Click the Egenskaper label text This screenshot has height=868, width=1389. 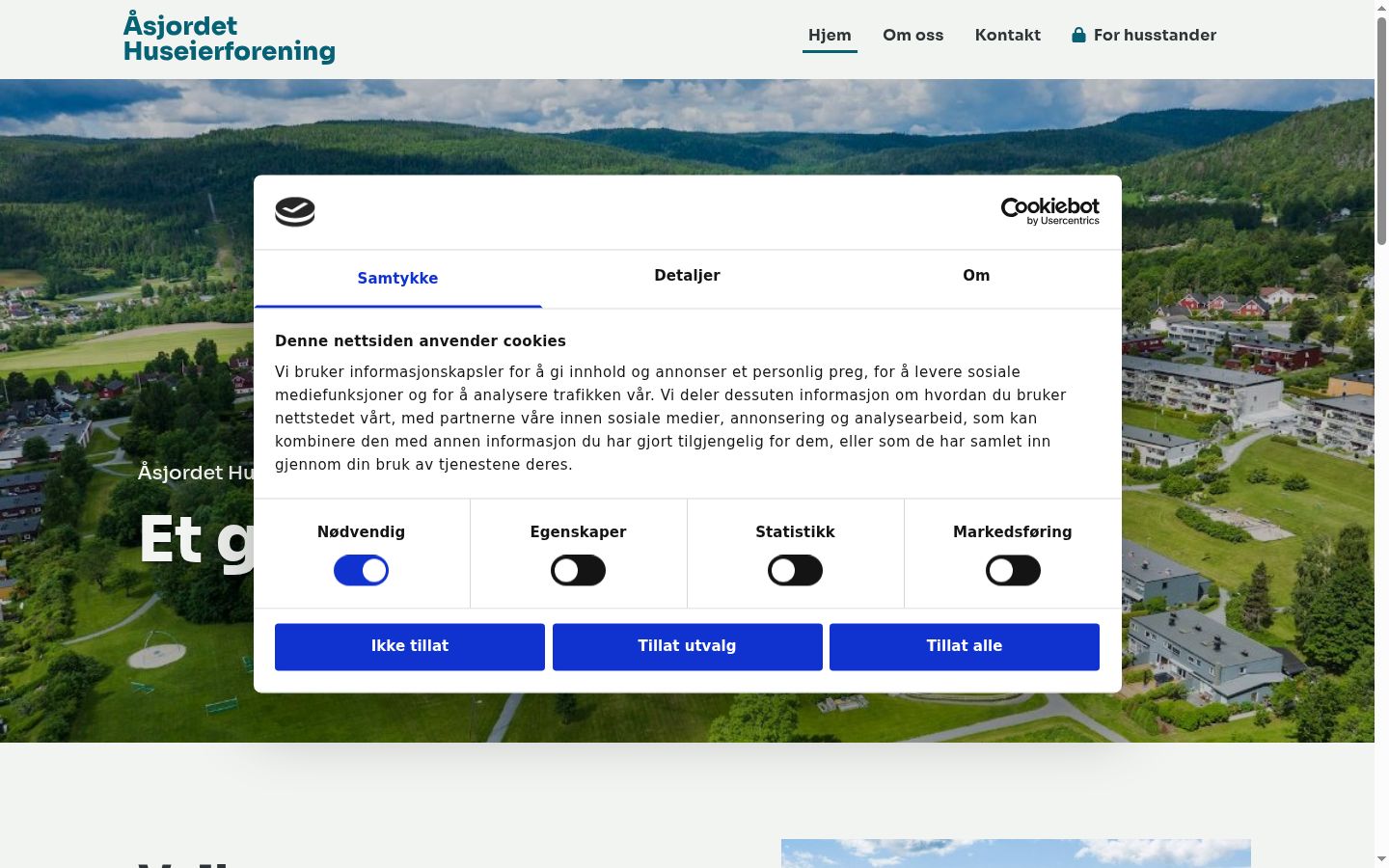[x=578, y=531]
